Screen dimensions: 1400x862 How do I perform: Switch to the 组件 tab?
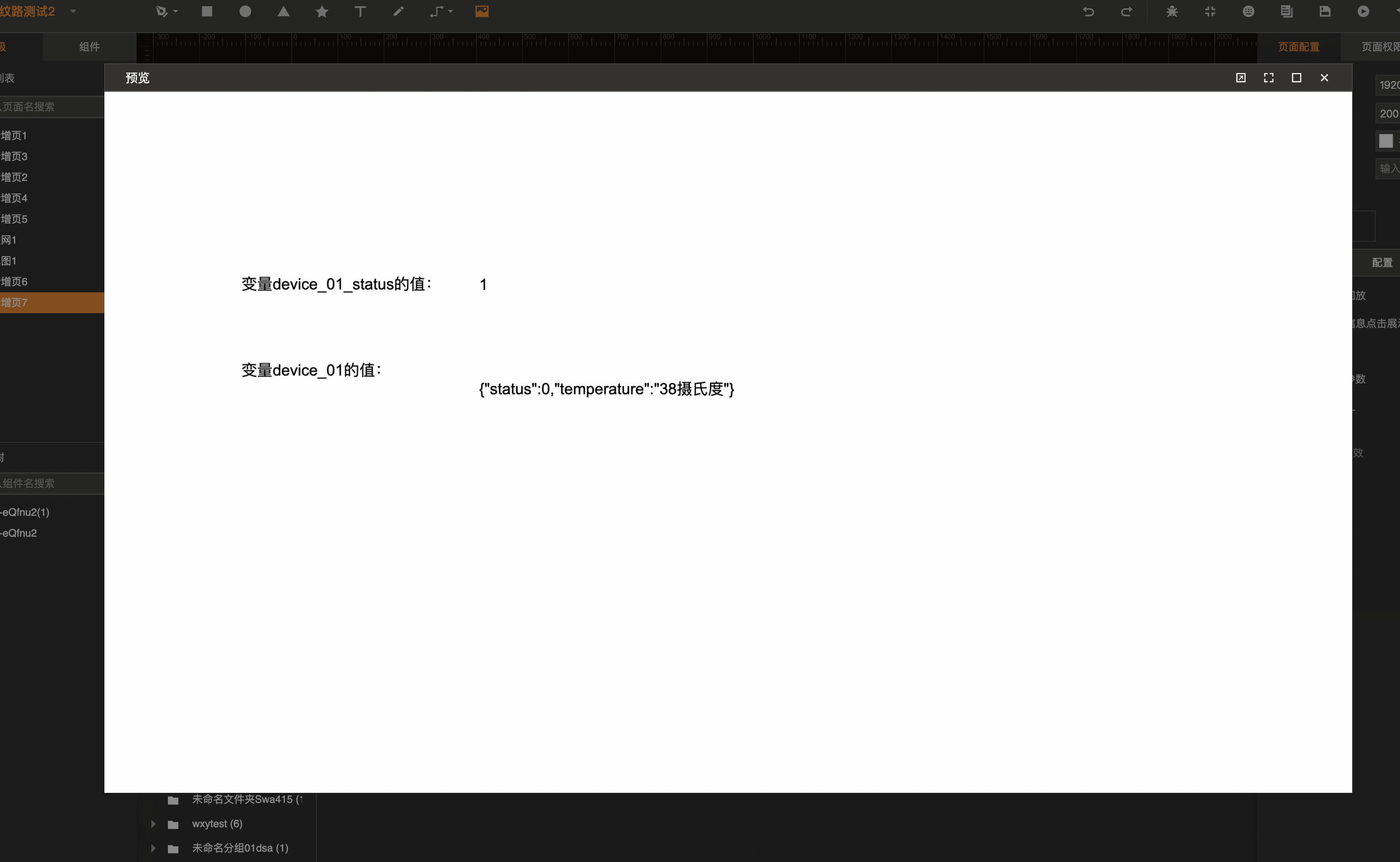point(90,47)
